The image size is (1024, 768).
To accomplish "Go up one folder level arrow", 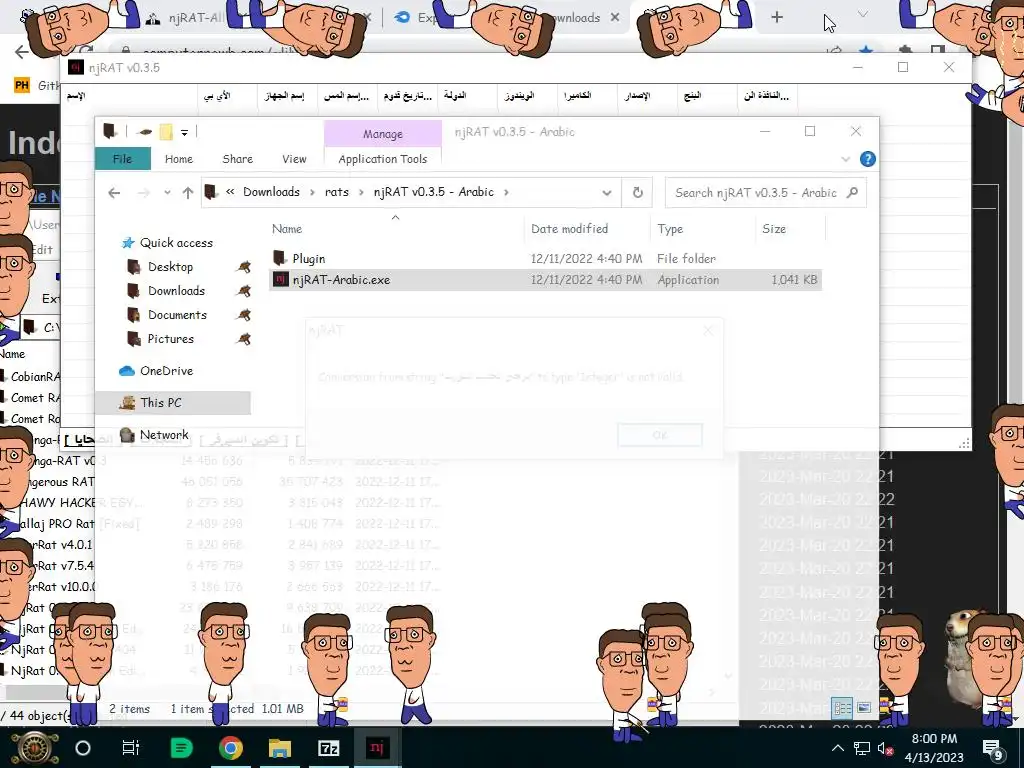I will (x=188, y=193).
